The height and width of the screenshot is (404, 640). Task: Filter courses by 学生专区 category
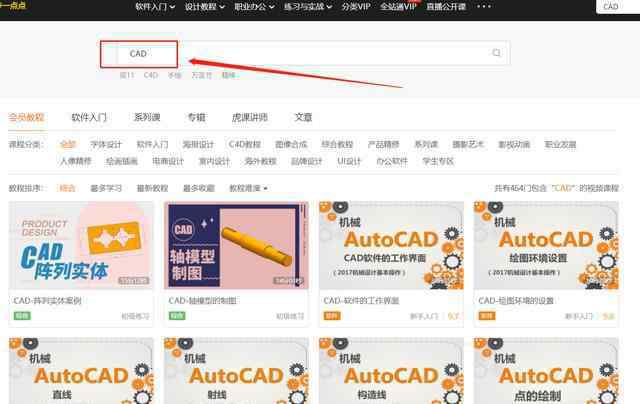438,161
